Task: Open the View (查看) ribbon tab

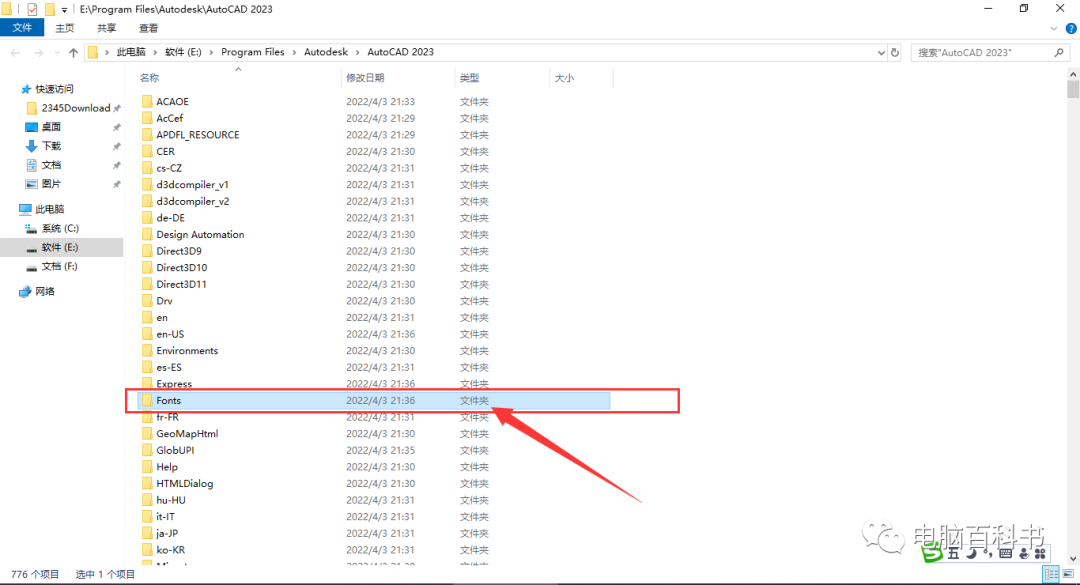Action: [148, 28]
